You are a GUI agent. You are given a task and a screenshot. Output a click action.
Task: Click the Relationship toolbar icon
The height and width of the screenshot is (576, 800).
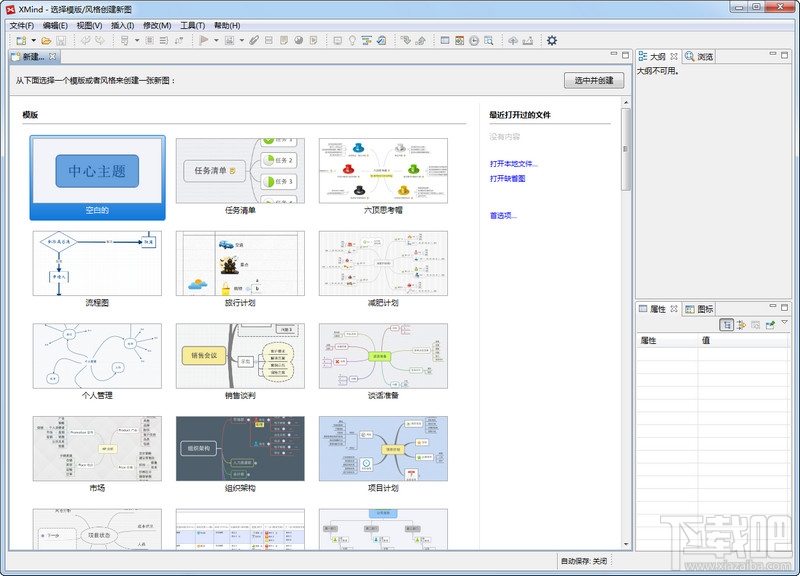click(x=179, y=40)
